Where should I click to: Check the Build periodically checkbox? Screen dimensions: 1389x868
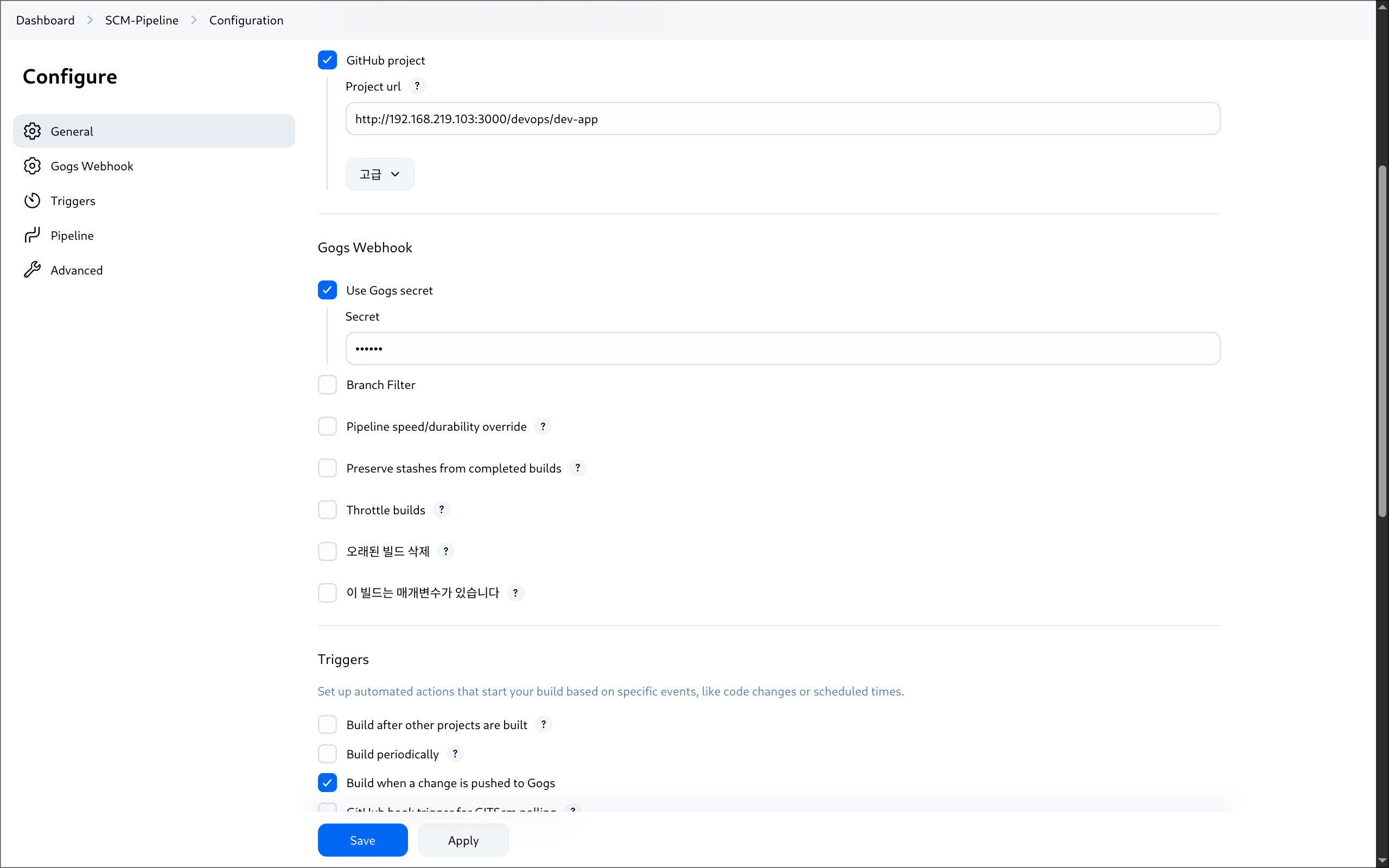click(327, 754)
